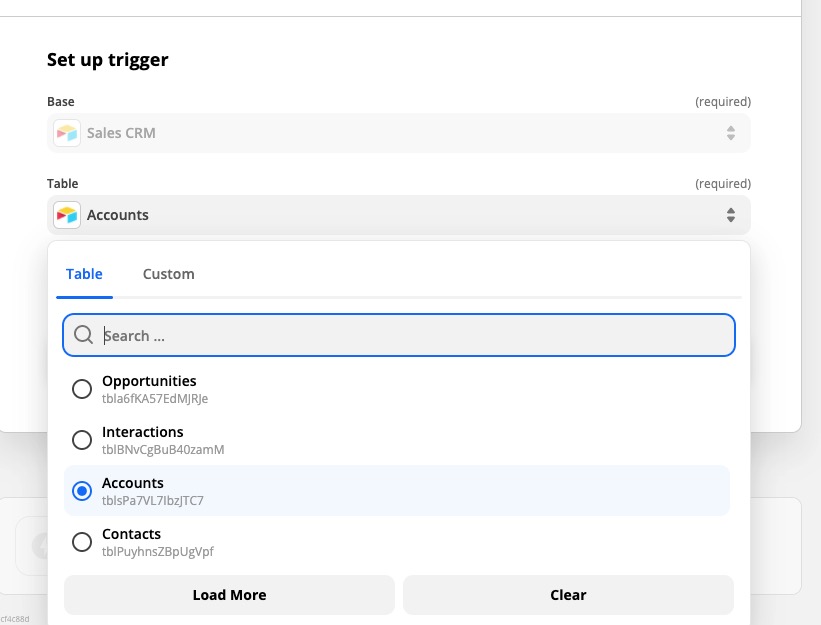Click table ID tblBNvCgBuB40zamM

click(163, 450)
